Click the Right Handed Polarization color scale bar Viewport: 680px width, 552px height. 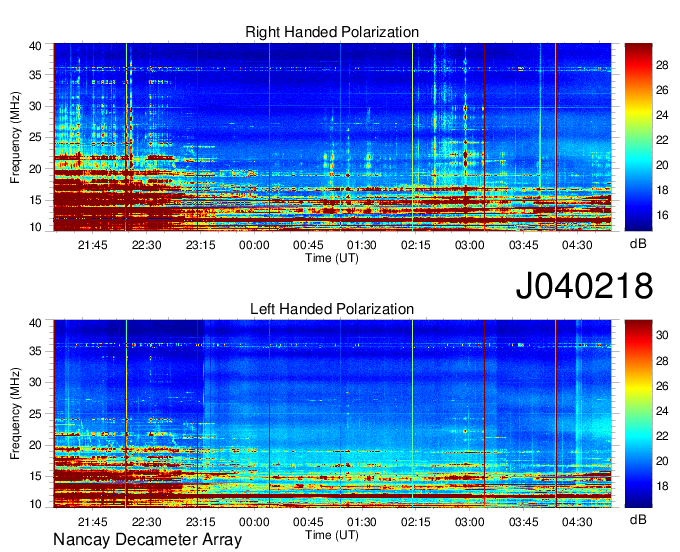638,137
